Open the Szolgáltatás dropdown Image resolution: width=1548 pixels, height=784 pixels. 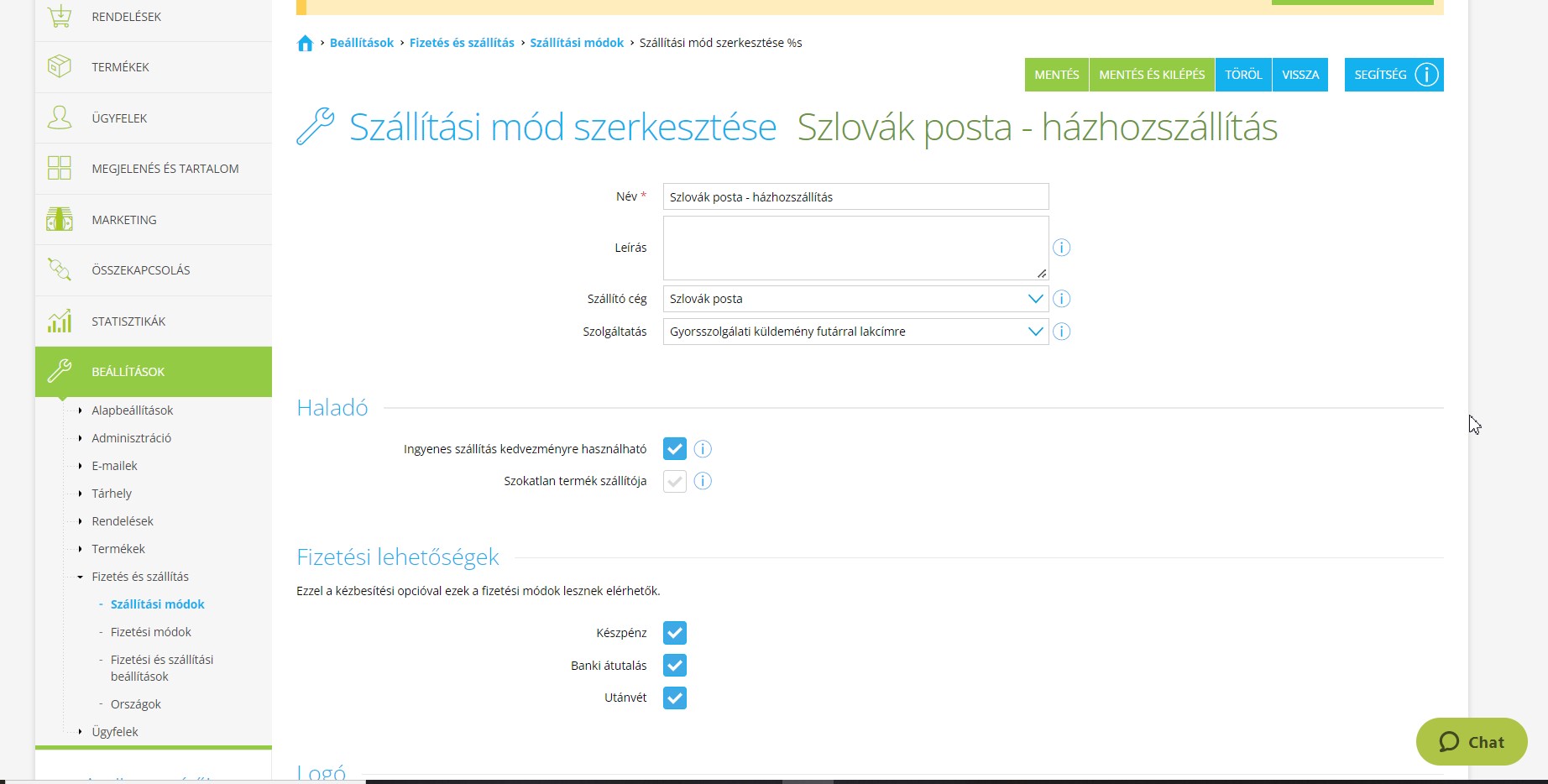(x=855, y=332)
